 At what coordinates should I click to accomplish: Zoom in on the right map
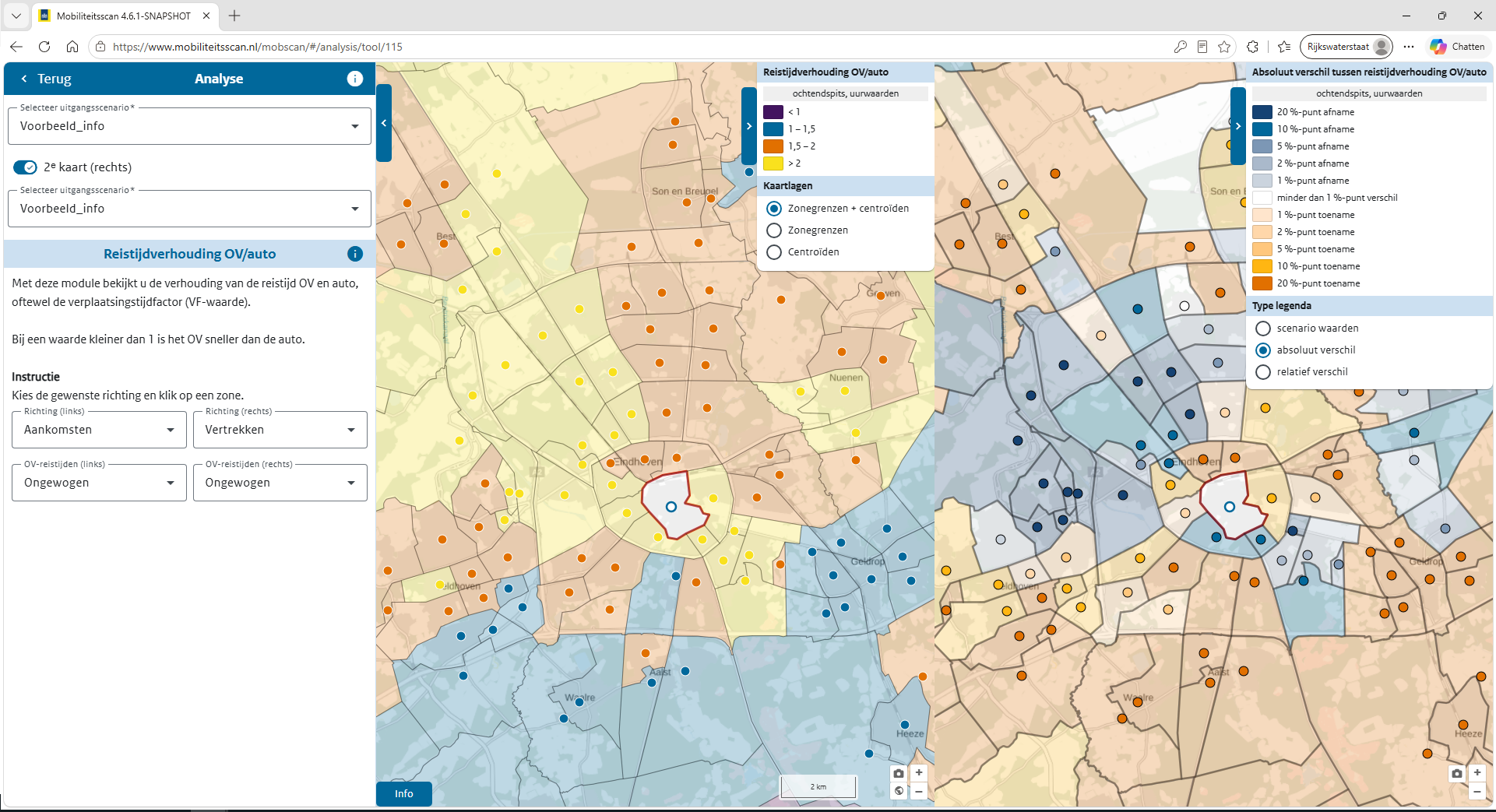click(x=1477, y=773)
